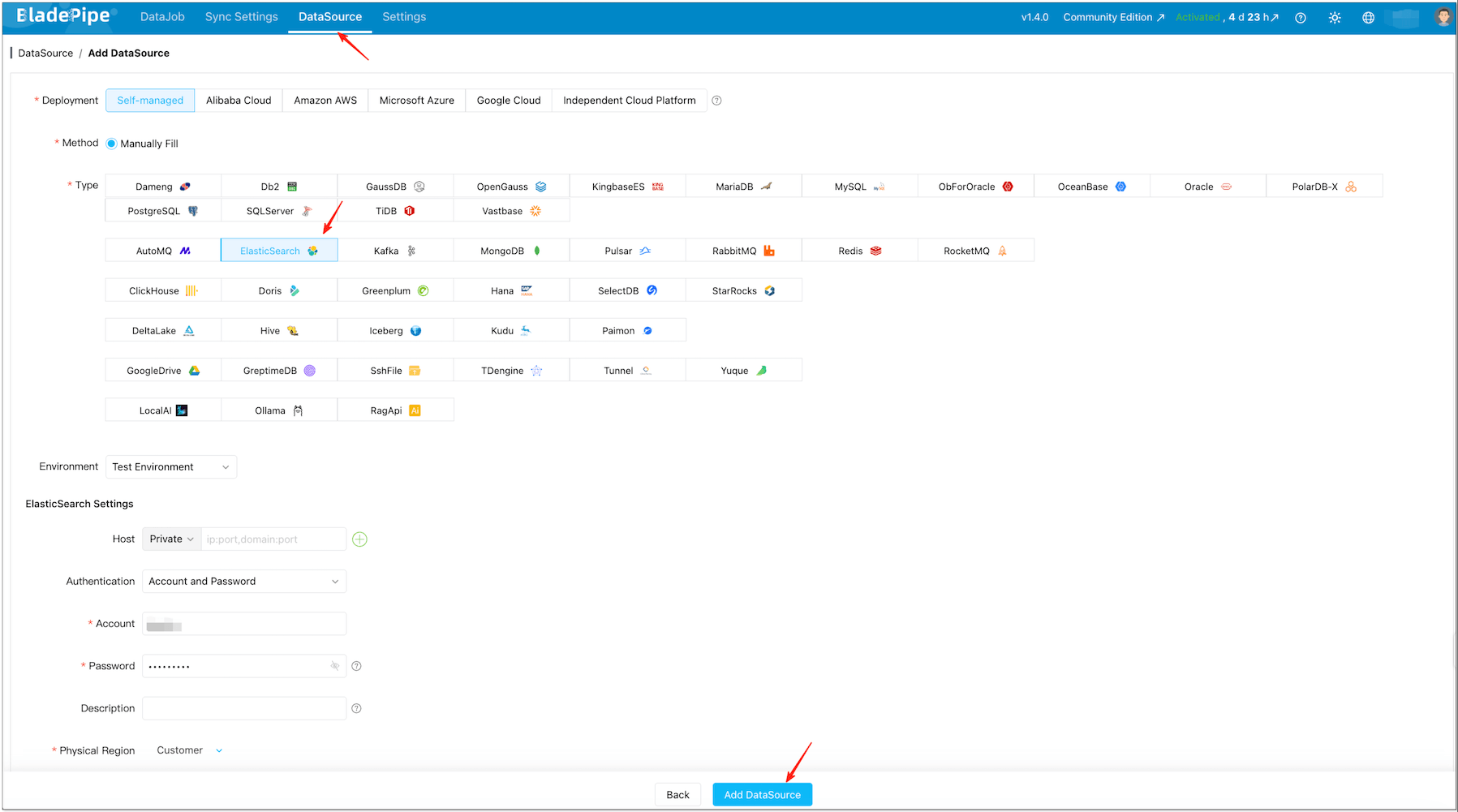Open the language globe icon
This screenshot has height=812, width=1458.
1368,17
